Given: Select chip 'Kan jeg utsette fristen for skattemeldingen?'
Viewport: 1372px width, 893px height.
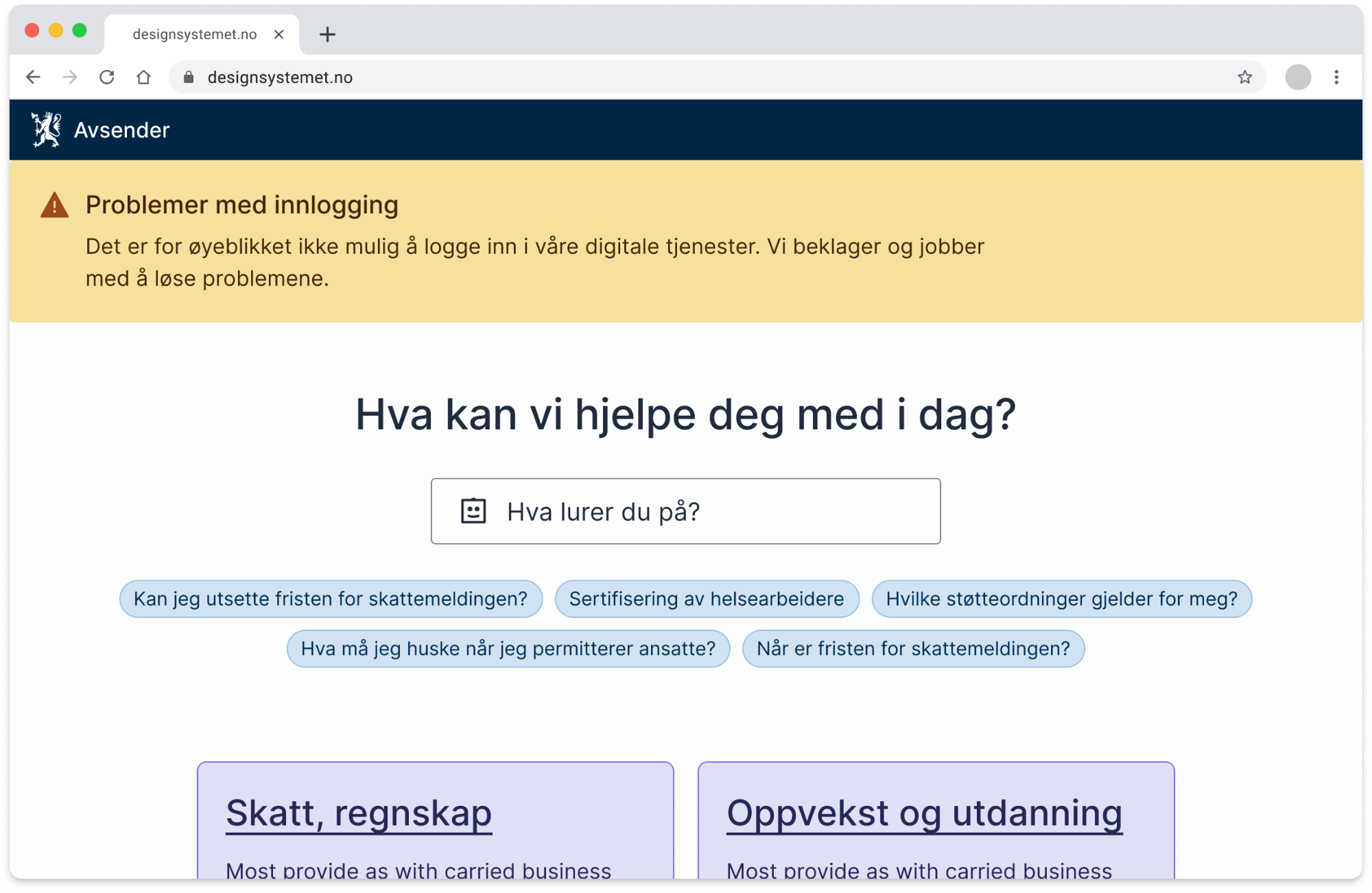Looking at the screenshot, I should 331,599.
